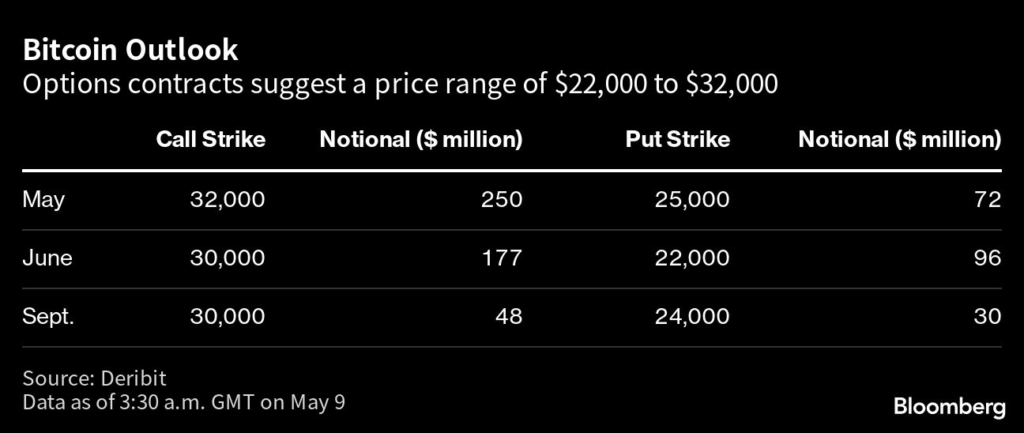Click the Sept. put strike 24,000
Image resolution: width=1024 pixels, height=433 pixels.
[691, 316]
